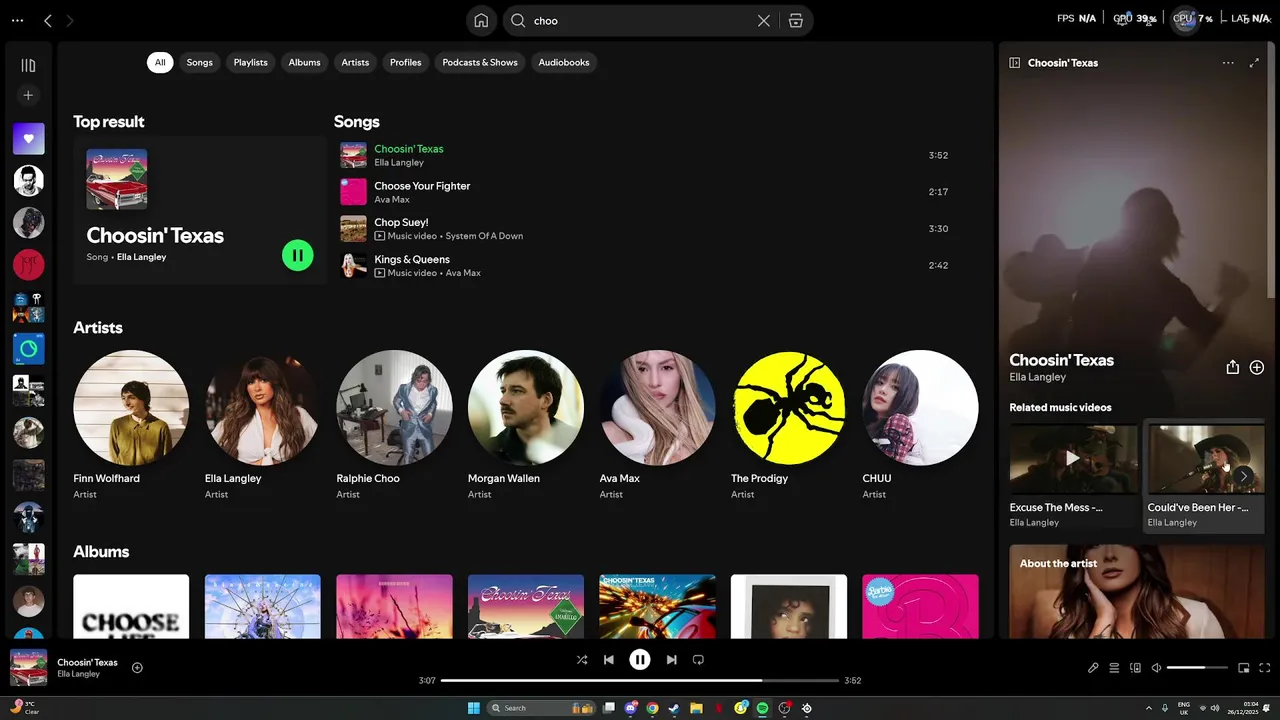
Task: Navigate back with the left arrow
Action: [47, 20]
